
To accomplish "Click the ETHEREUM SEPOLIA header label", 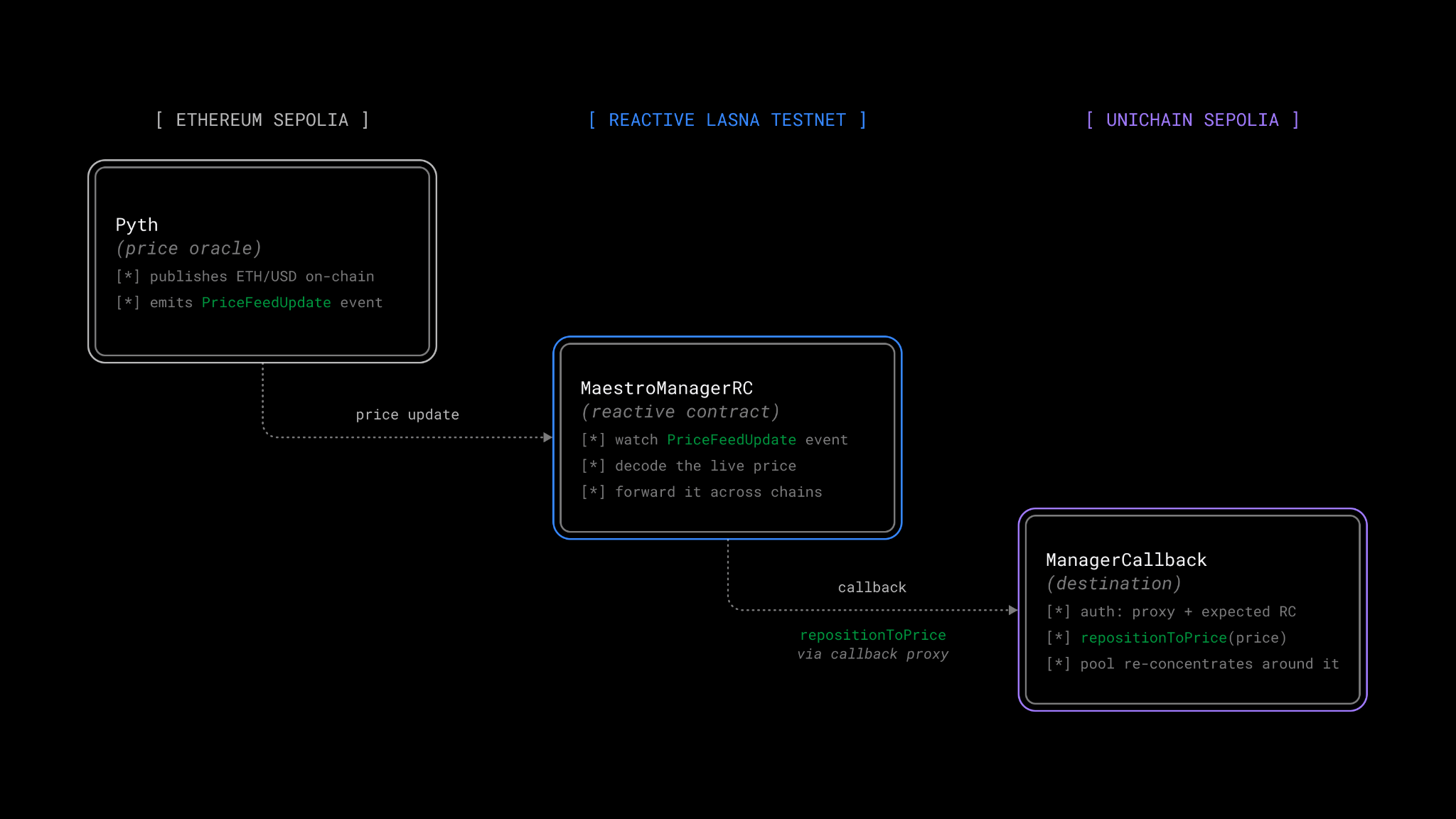I will point(262,120).
